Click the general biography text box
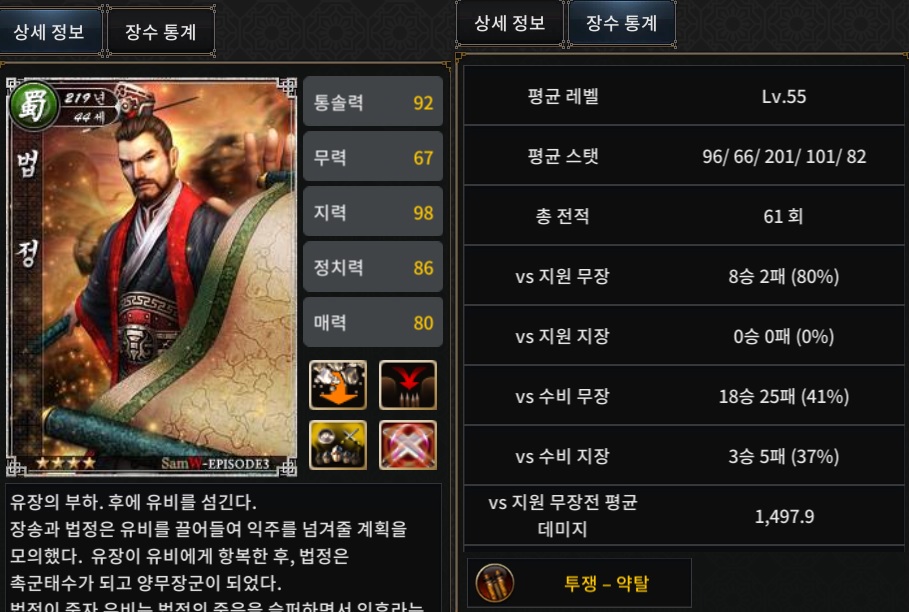The width and height of the screenshot is (909, 612). (224, 548)
